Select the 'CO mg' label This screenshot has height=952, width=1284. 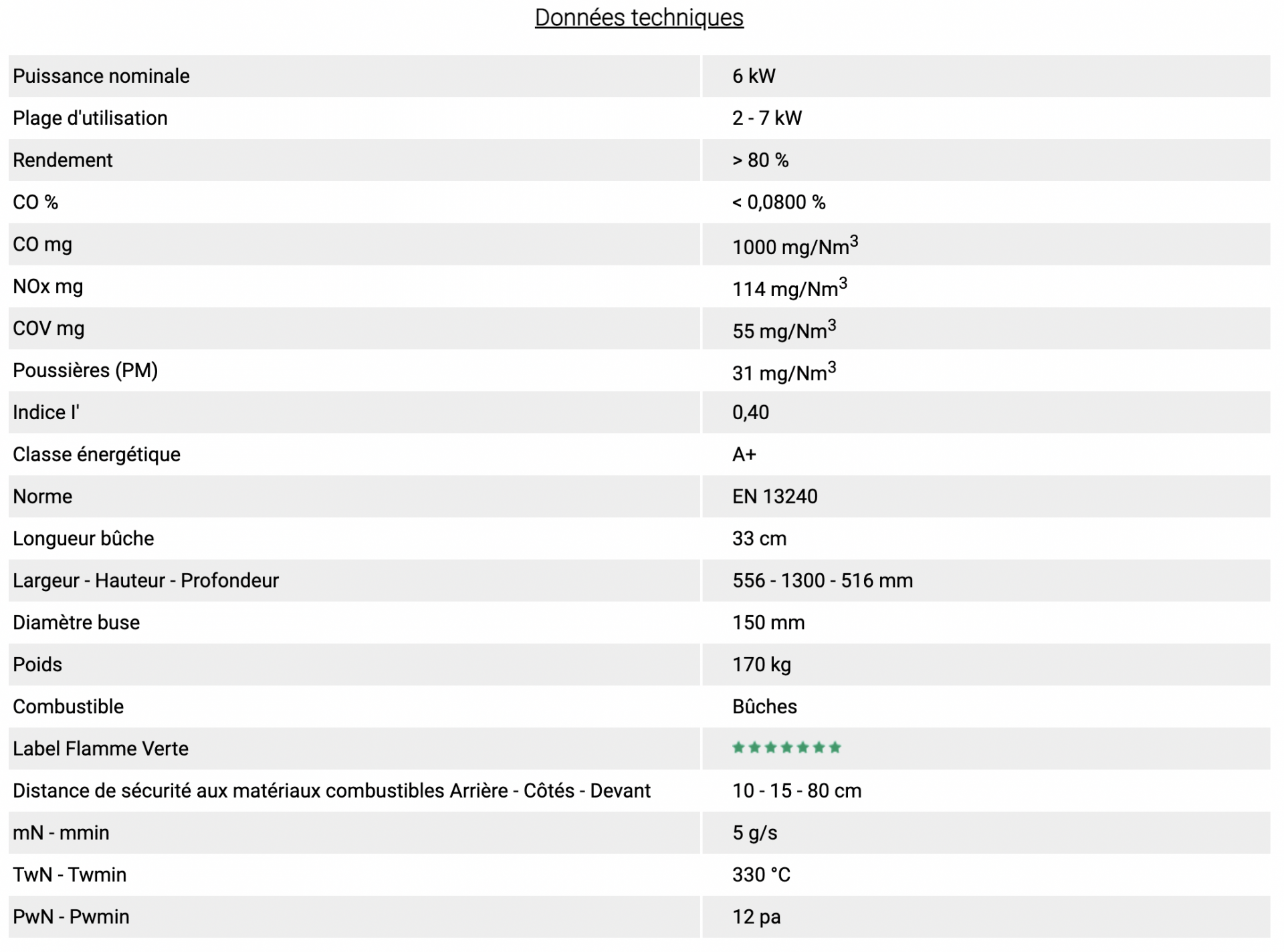pos(42,245)
